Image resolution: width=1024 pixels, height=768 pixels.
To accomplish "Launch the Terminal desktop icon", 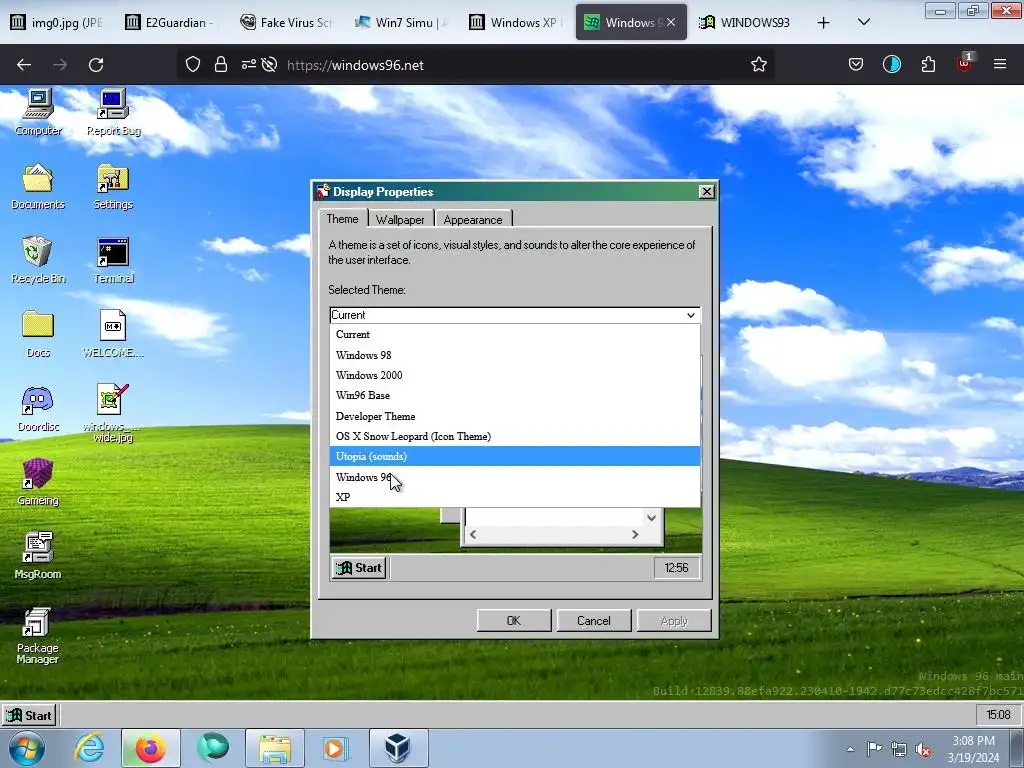I will coord(113,260).
